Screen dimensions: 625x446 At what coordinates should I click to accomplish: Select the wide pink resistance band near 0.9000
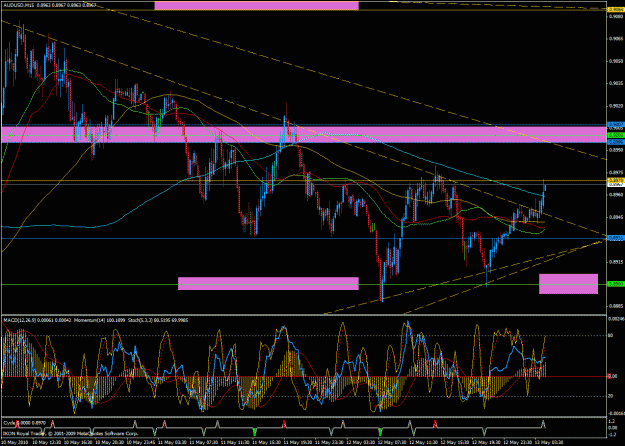coord(303,134)
